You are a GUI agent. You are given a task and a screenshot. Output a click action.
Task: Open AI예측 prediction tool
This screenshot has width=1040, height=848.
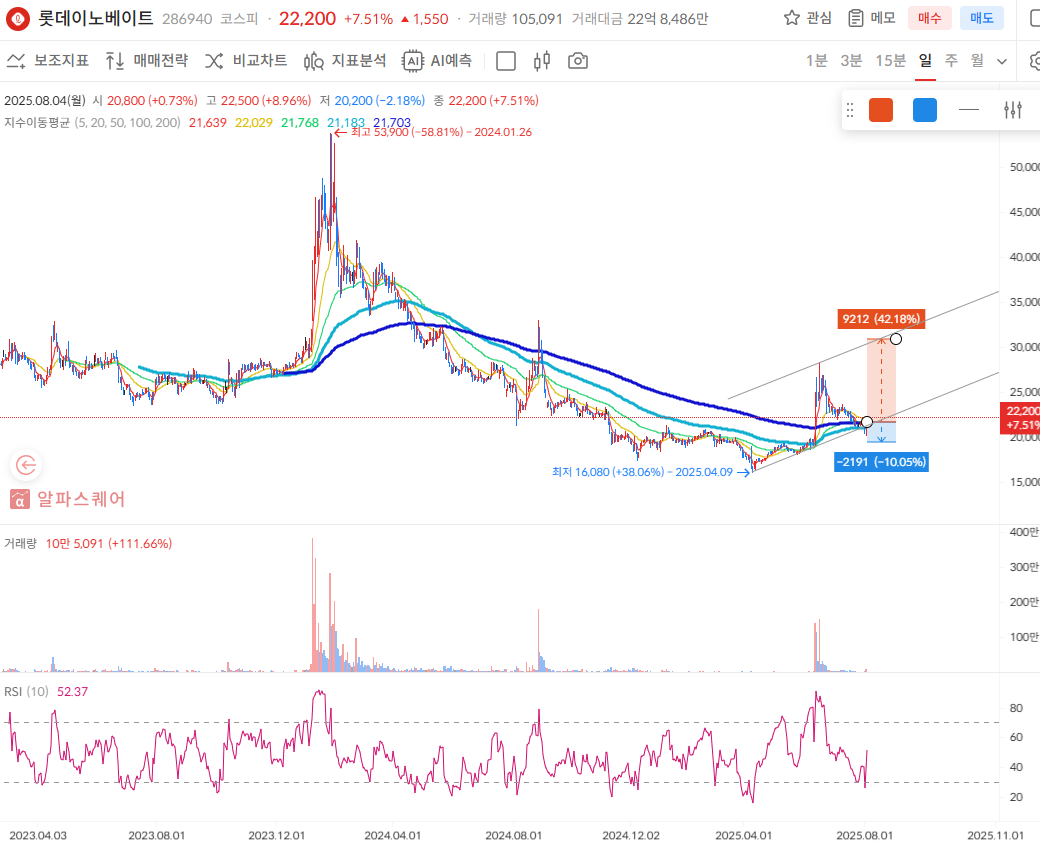(x=437, y=61)
